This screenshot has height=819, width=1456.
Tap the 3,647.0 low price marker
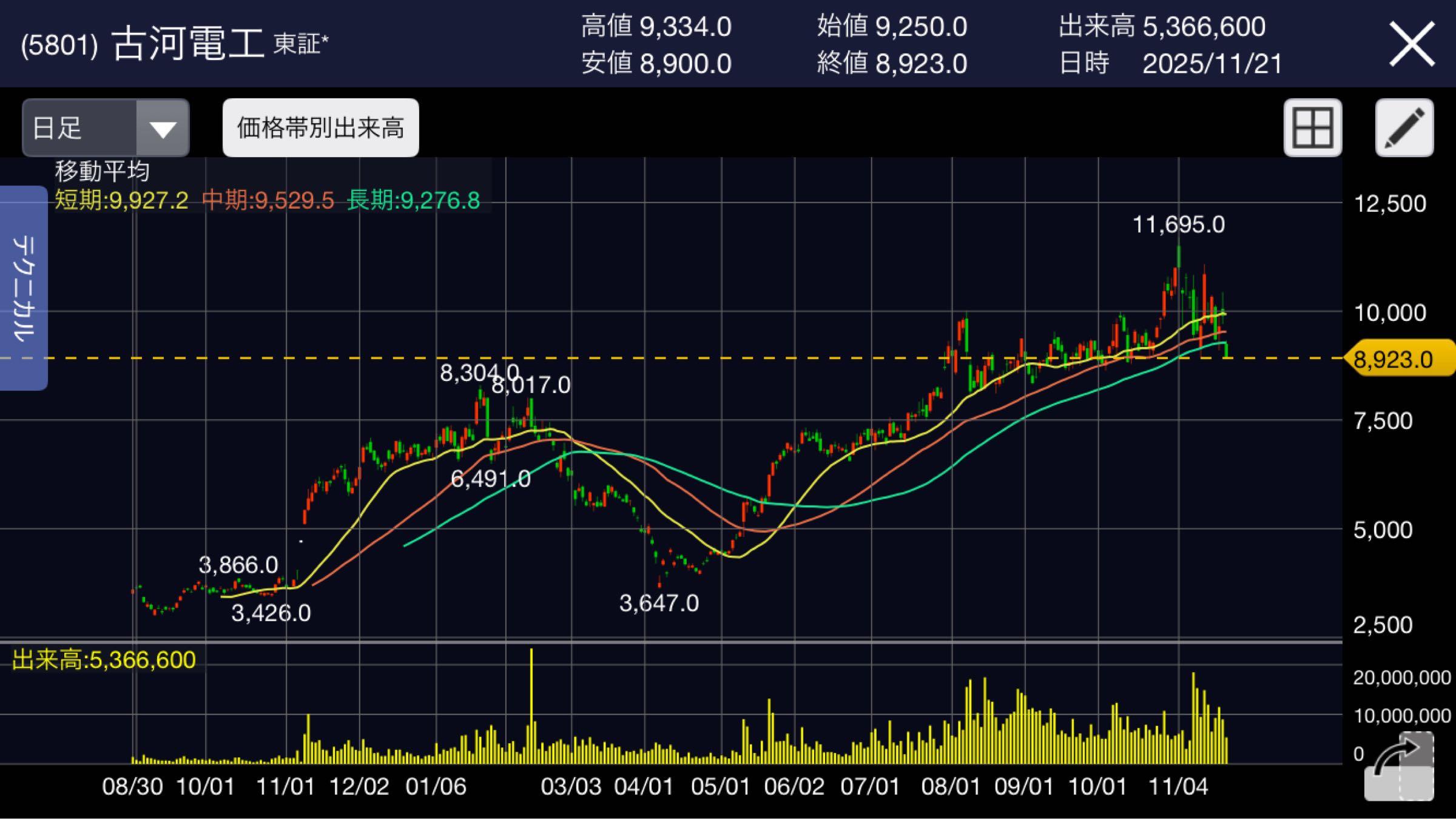coord(659,603)
